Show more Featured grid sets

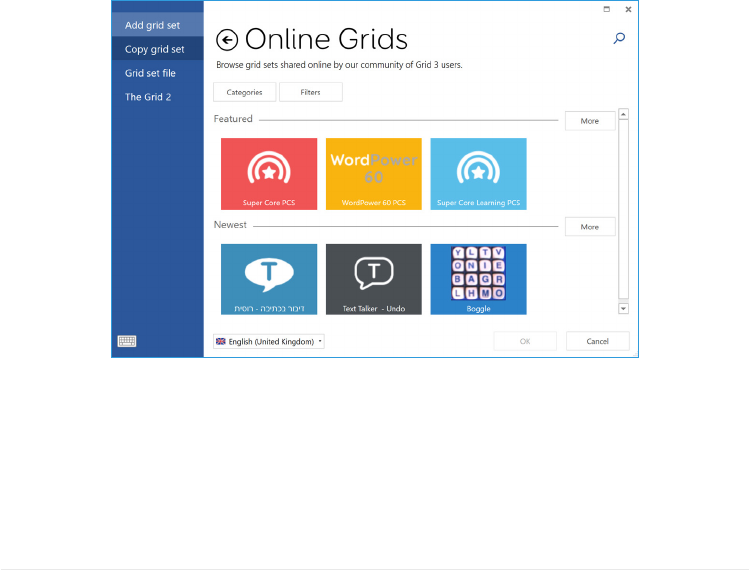(590, 121)
